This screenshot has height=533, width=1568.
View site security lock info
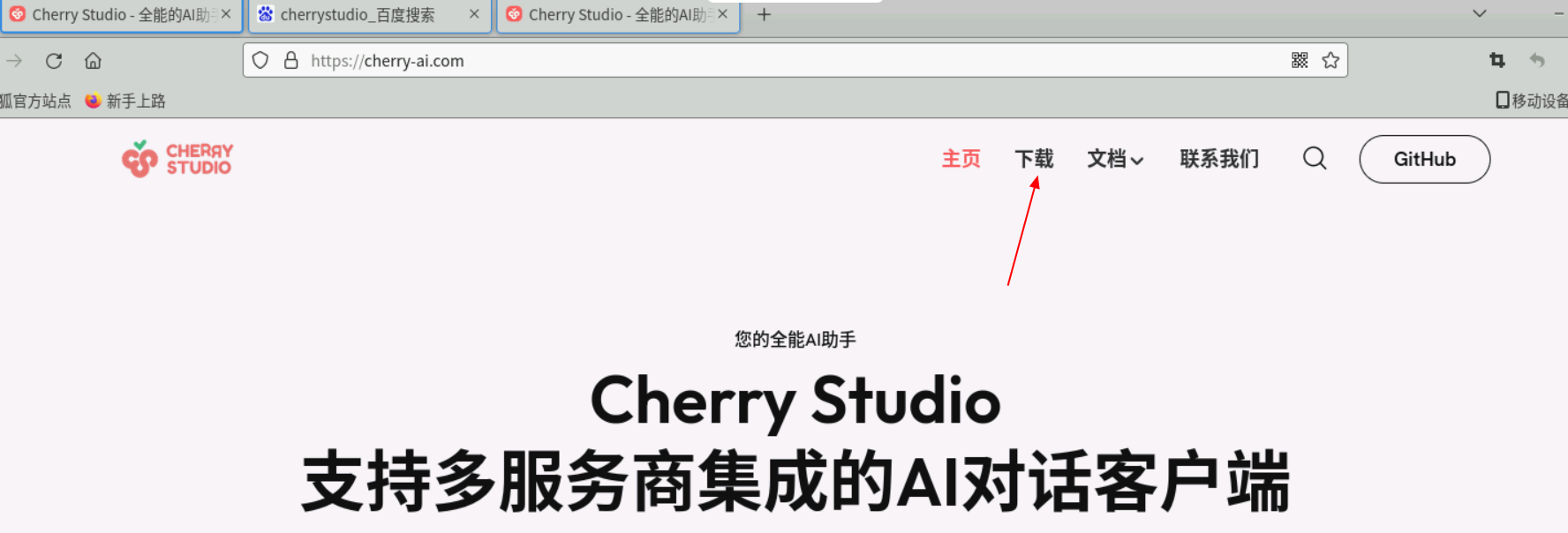[291, 60]
